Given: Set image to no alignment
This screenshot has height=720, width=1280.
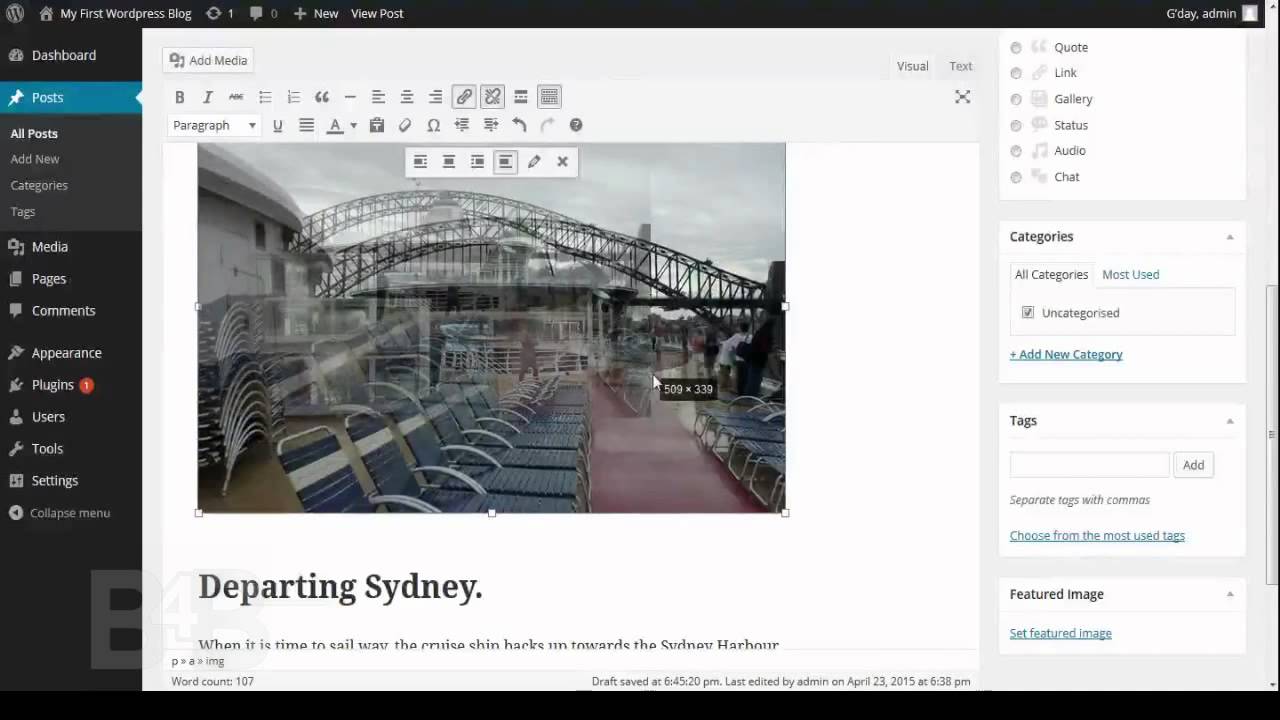Looking at the screenshot, I should [506, 162].
